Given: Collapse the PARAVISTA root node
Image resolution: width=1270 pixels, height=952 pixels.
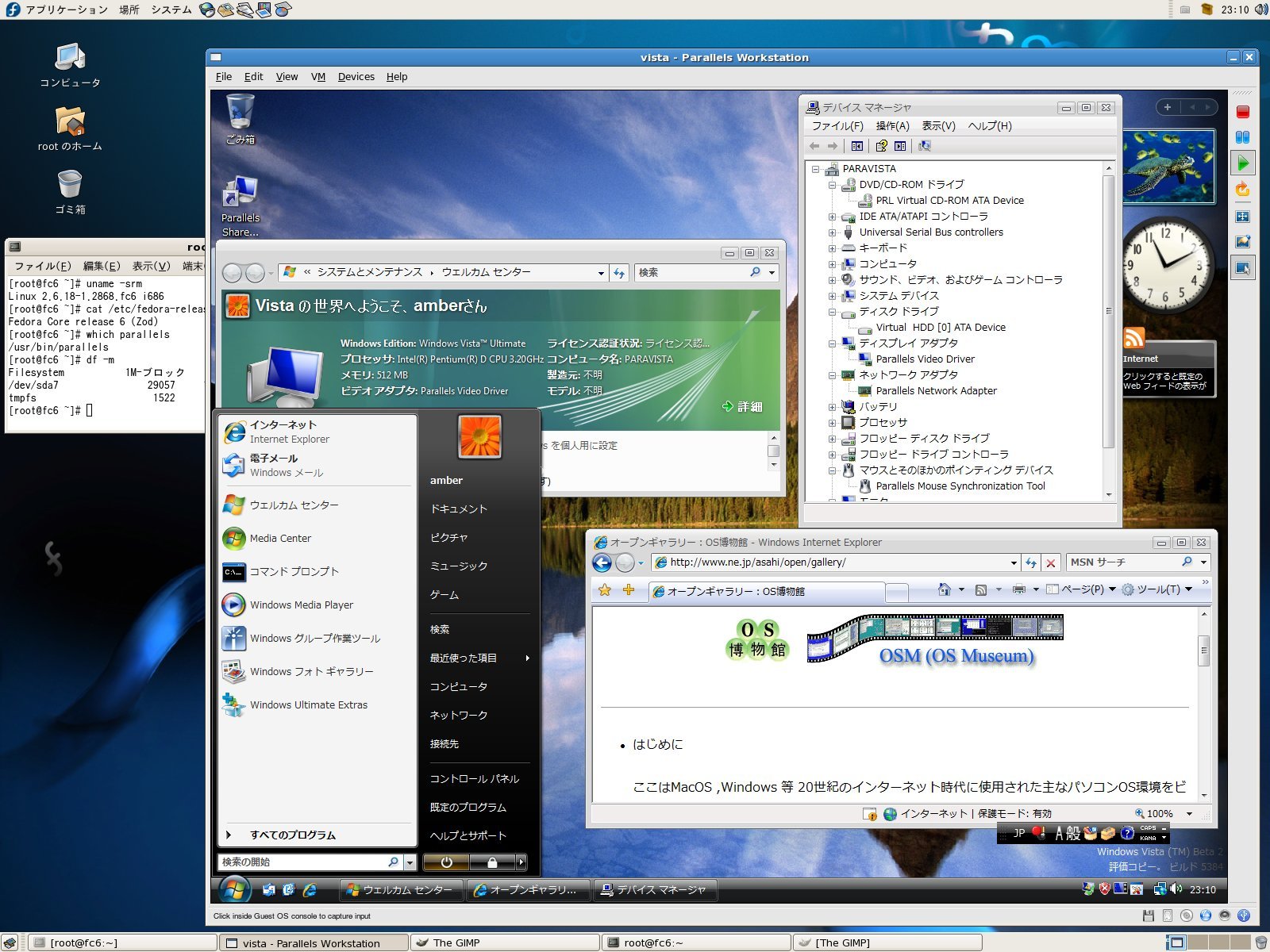Looking at the screenshot, I should point(815,169).
